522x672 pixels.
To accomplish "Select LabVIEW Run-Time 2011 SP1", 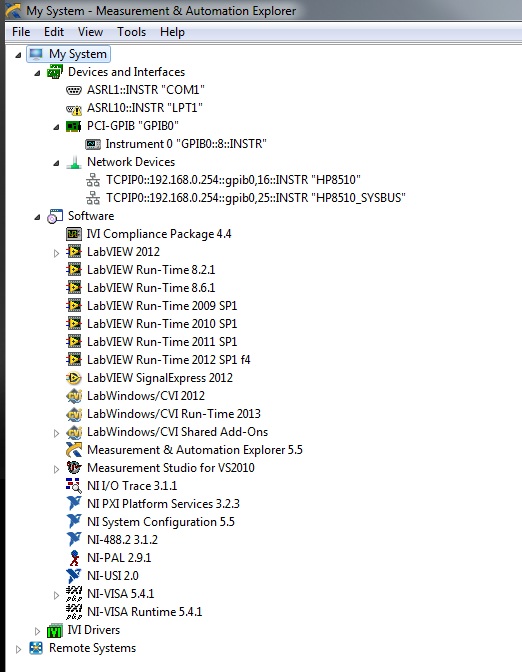I will (x=162, y=342).
